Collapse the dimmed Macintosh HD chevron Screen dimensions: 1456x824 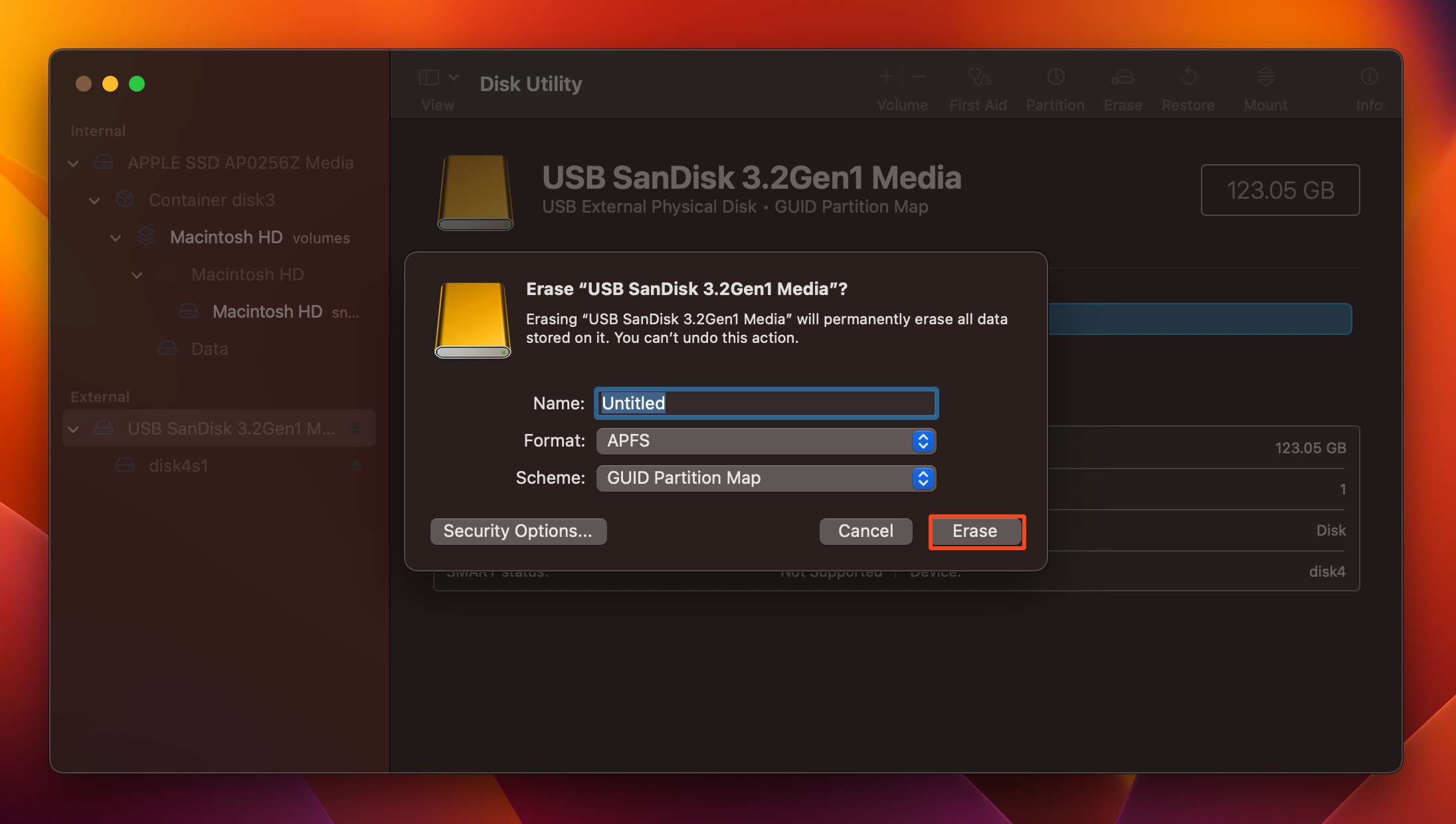click(x=137, y=275)
